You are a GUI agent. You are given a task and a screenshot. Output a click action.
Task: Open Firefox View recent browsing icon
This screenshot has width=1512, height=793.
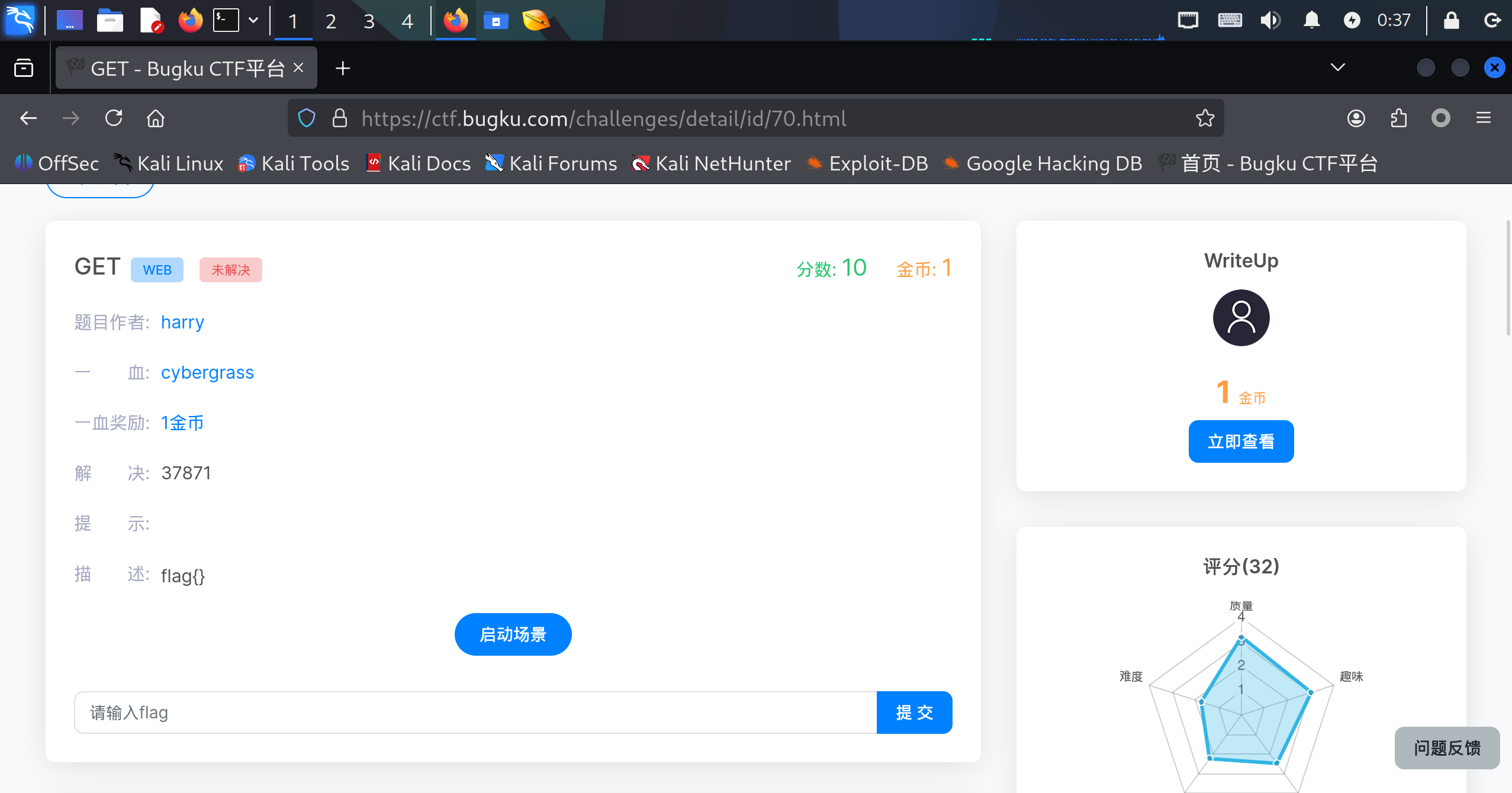coord(24,68)
